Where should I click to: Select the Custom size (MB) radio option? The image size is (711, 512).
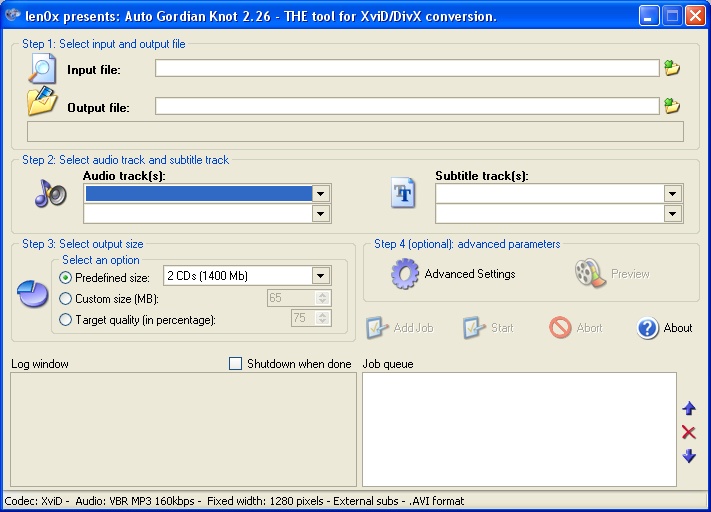(65, 298)
